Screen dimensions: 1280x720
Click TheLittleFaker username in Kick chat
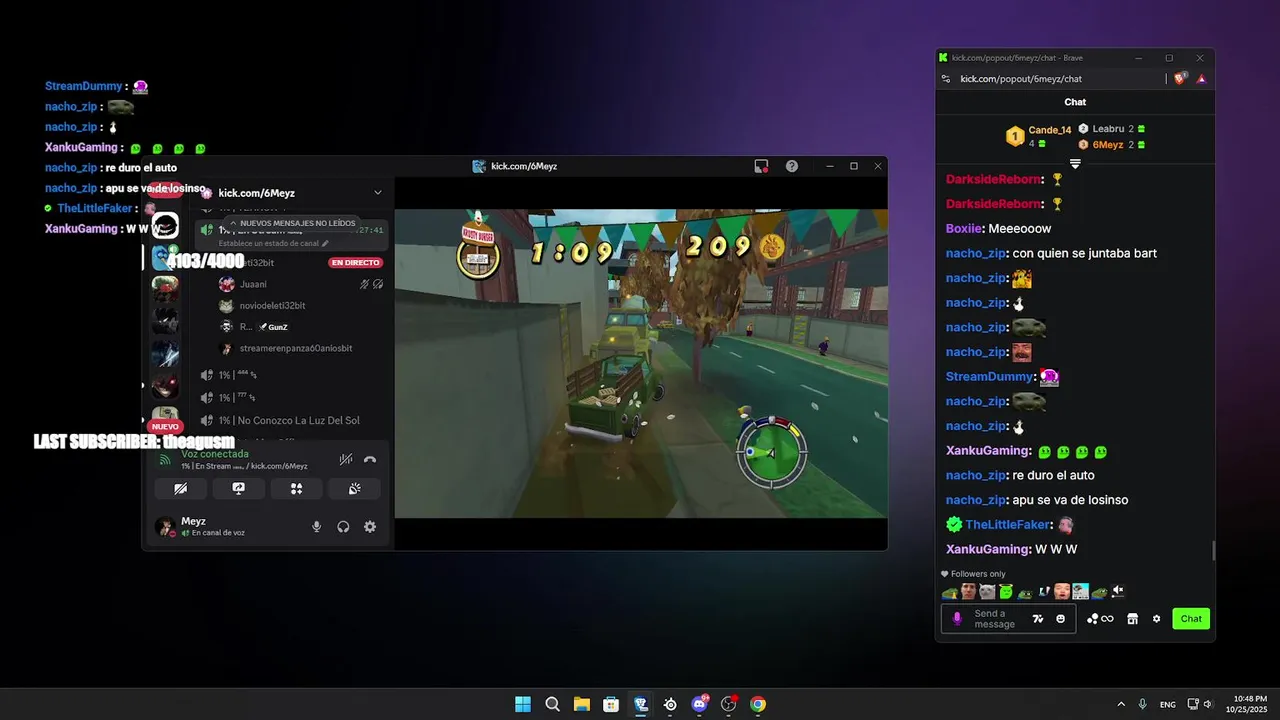click(x=1008, y=524)
